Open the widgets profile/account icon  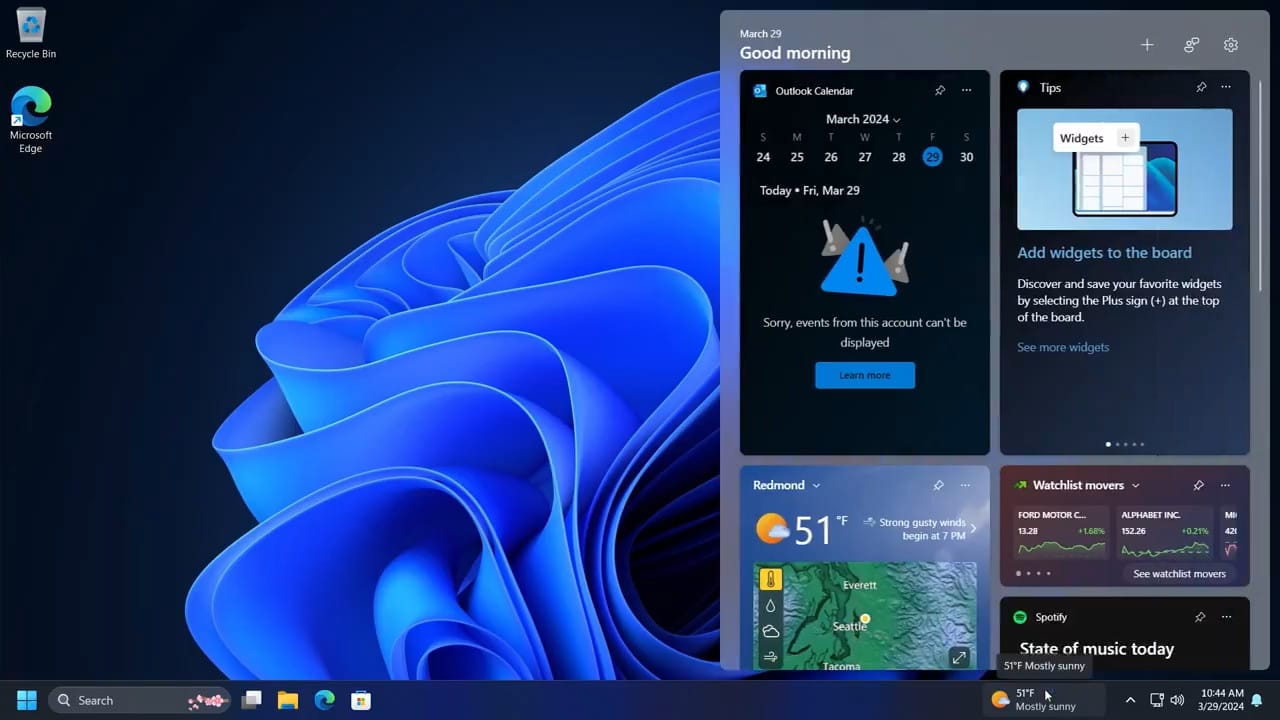(x=1191, y=45)
